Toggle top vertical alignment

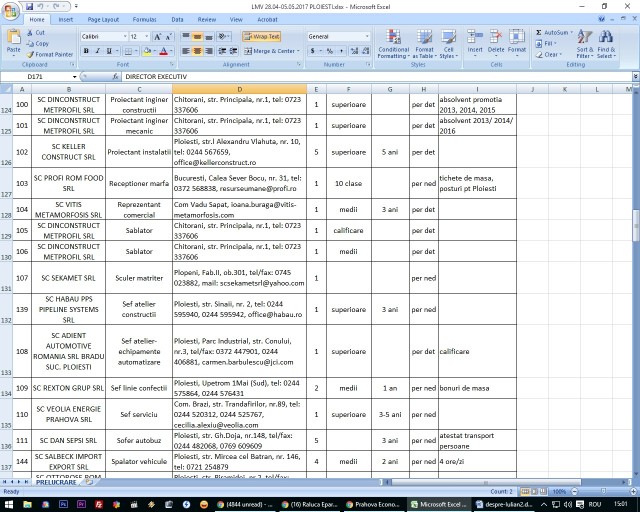point(186,37)
